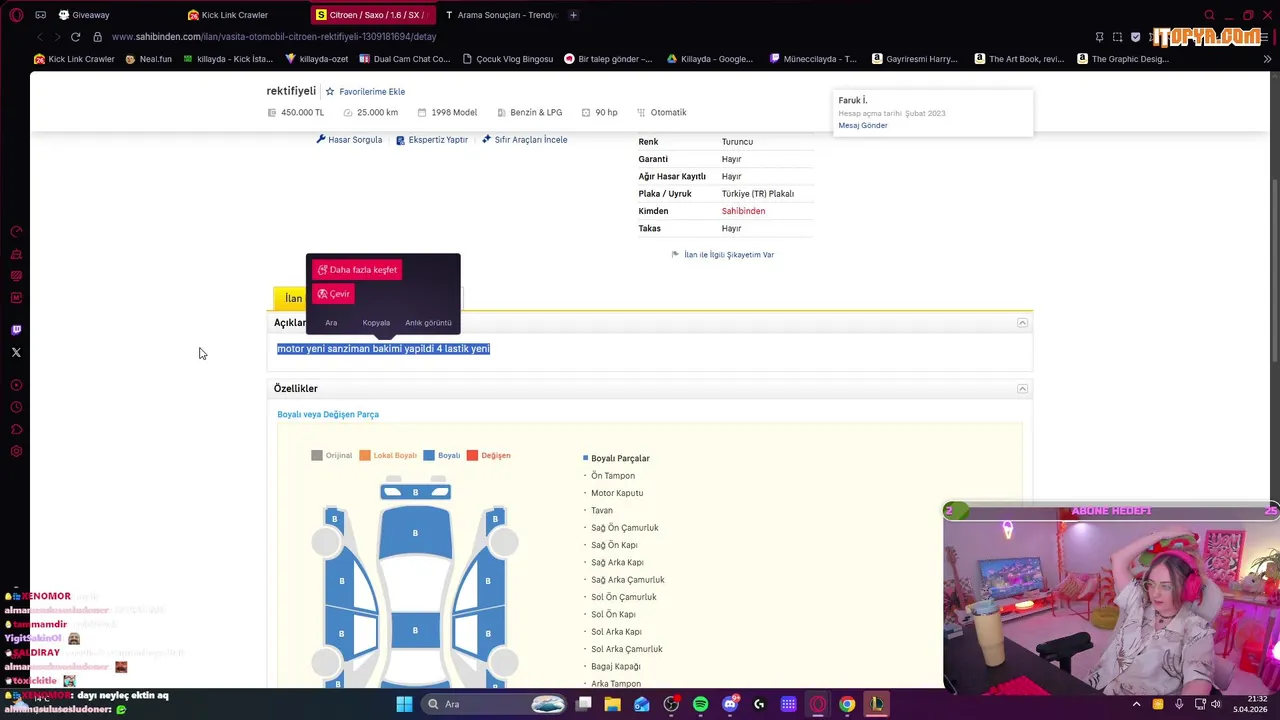Show hidden system tray icons arrow
This screenshot has width=1280, height=720.
point(1136,704)
